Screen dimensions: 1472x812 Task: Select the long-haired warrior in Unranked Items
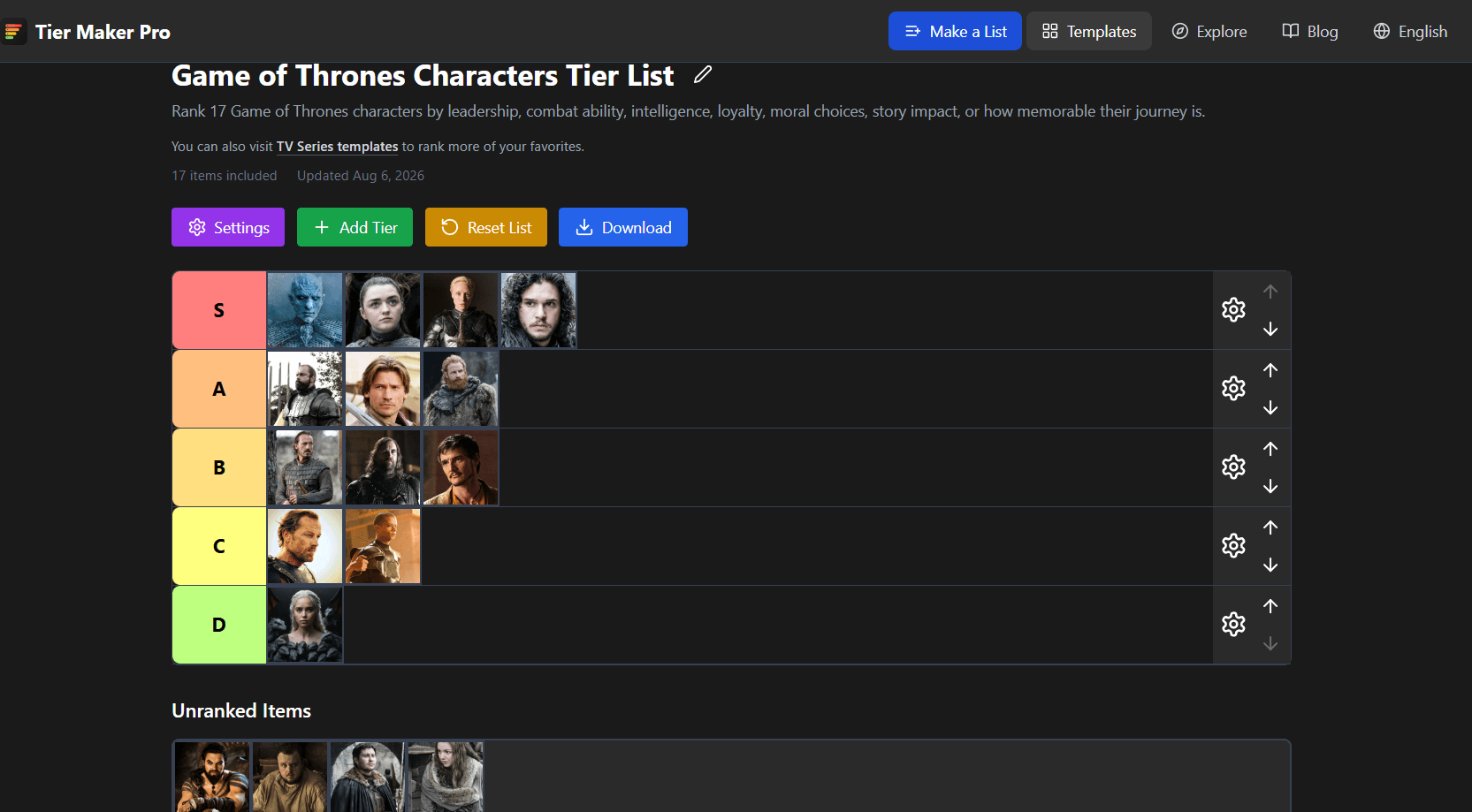pos(212,777)
